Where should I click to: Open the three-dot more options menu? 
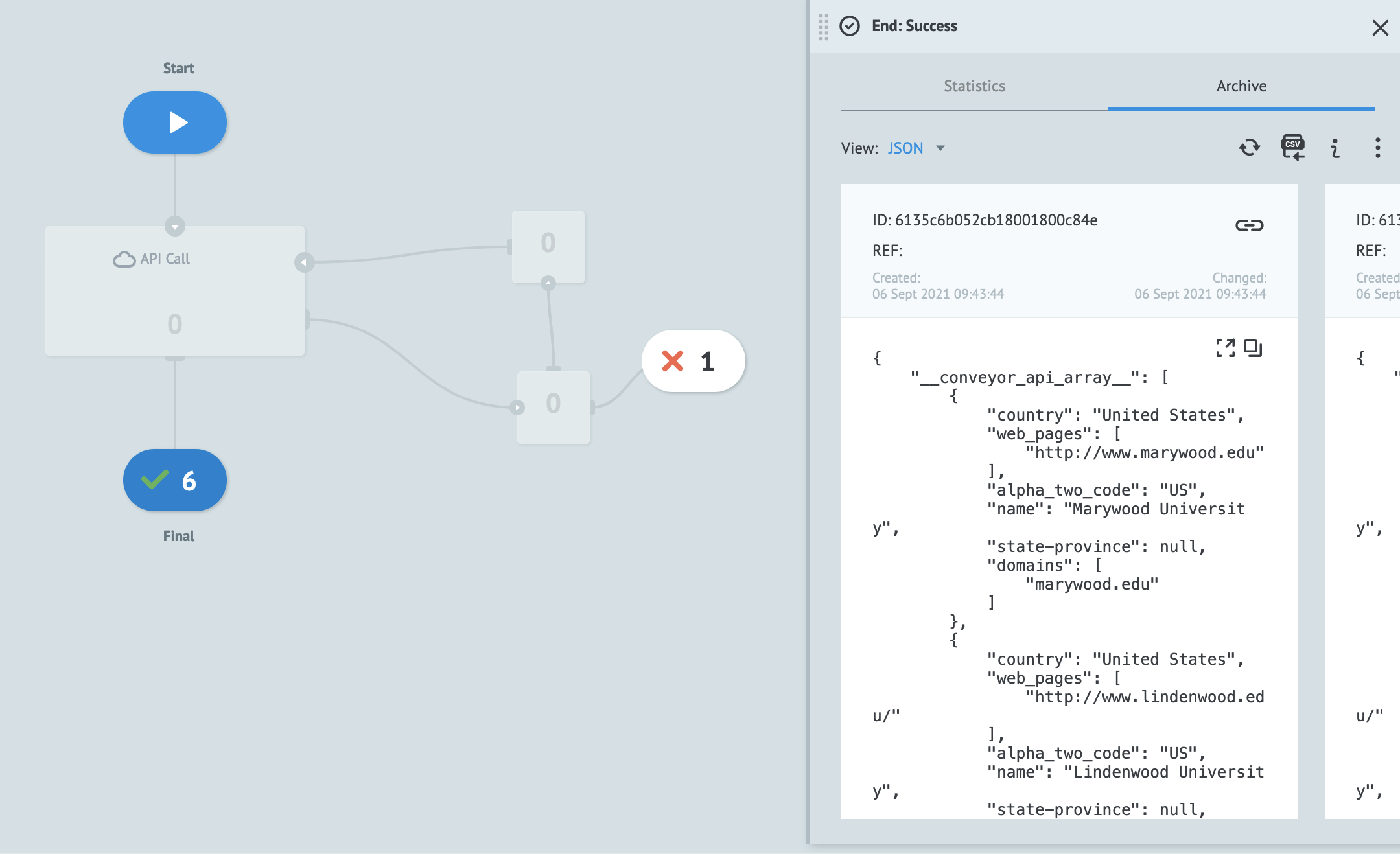tap(1377, 148)
